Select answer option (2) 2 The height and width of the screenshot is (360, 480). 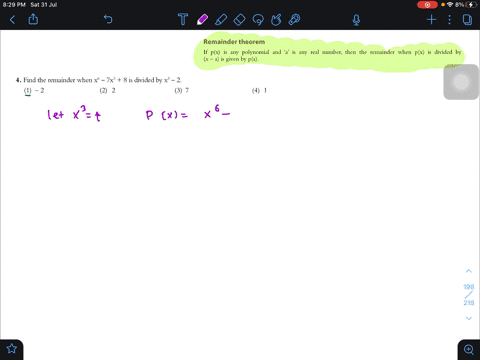tap(107, 90)
